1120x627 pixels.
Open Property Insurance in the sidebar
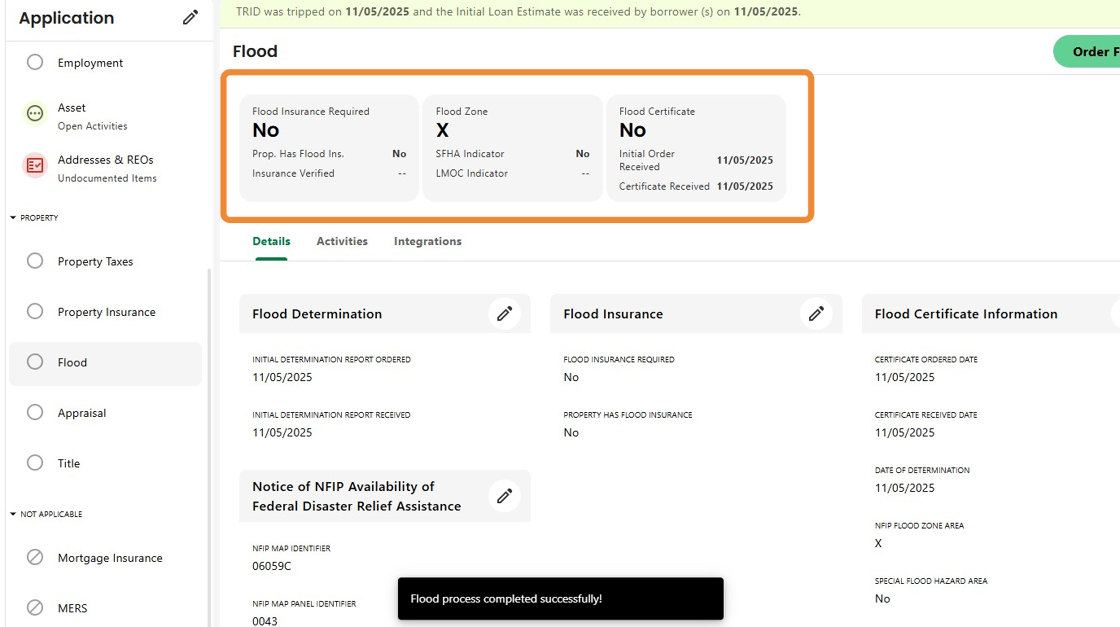coord(106,312)
